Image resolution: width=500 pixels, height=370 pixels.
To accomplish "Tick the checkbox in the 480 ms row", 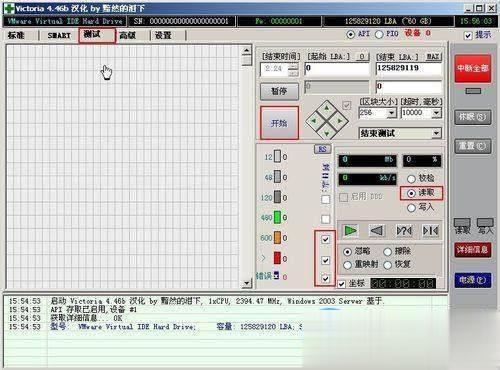I will (325, 219).
